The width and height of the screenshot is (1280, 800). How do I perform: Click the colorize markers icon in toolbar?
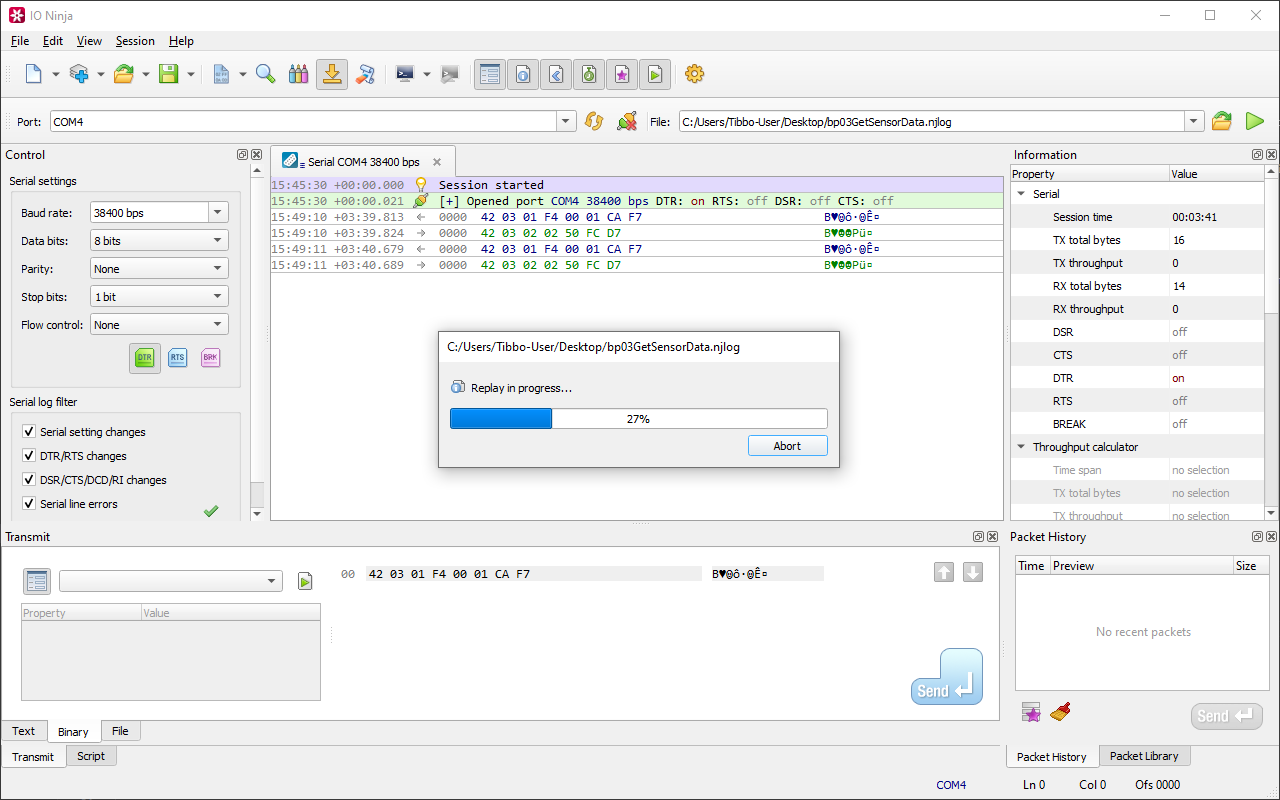pos(298,74)
